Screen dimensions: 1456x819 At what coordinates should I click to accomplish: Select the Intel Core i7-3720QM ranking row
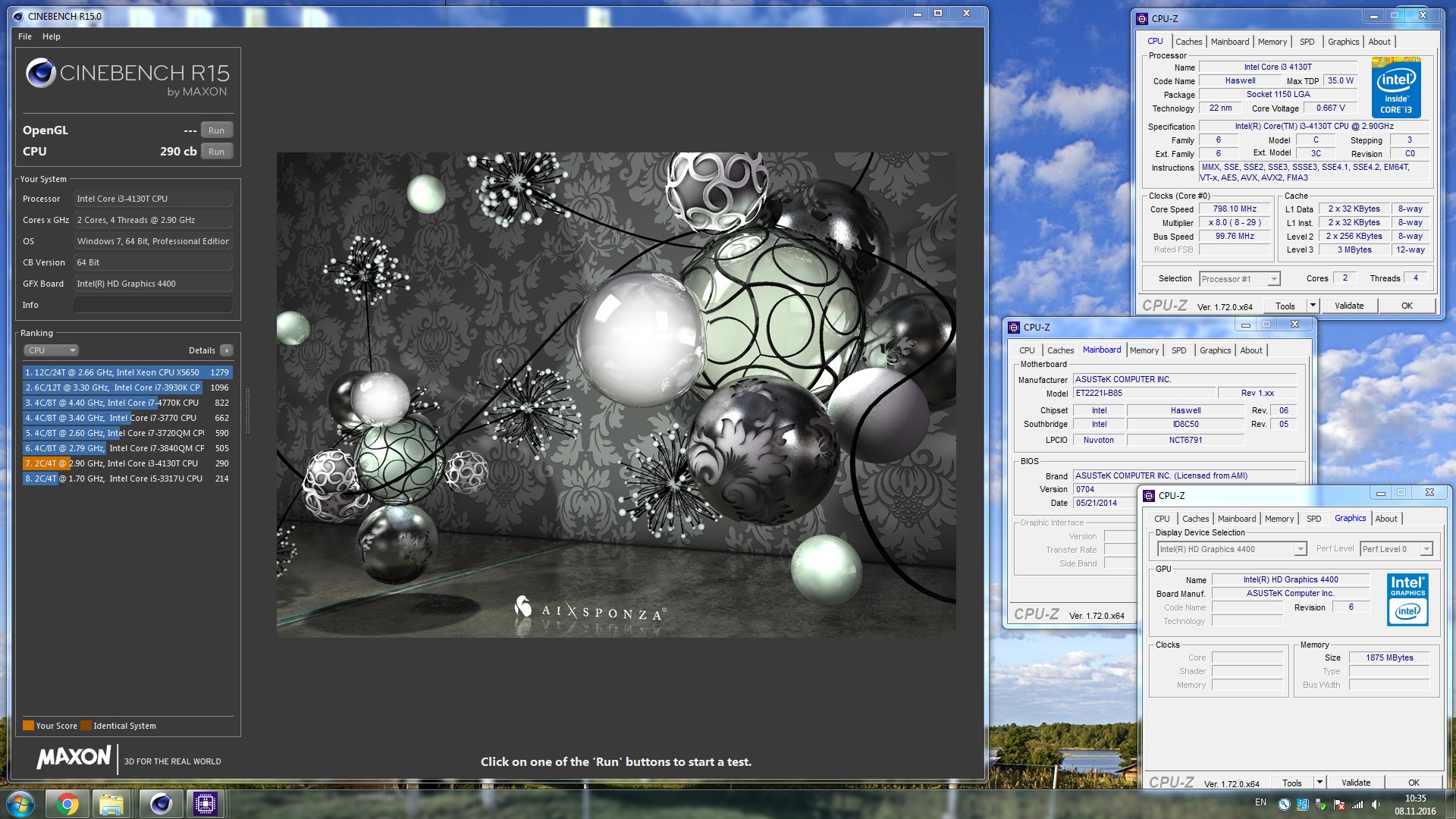point(127,433)
